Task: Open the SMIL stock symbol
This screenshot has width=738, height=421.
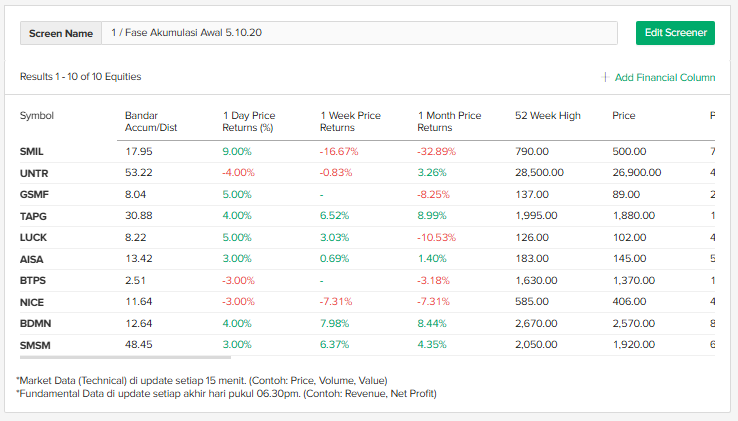Action: [x=32, y=152]
